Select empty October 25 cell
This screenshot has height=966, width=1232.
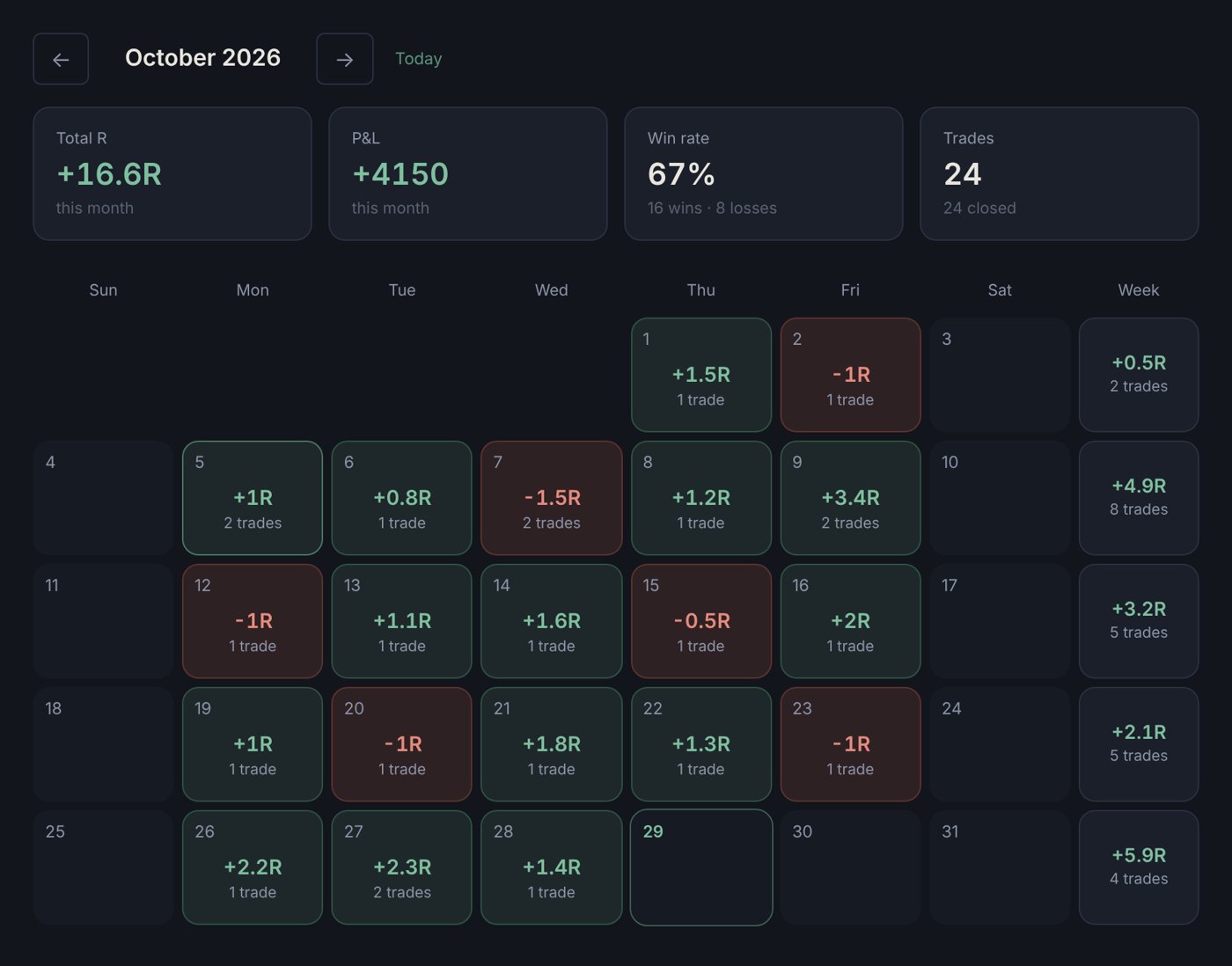coord(103,867)
